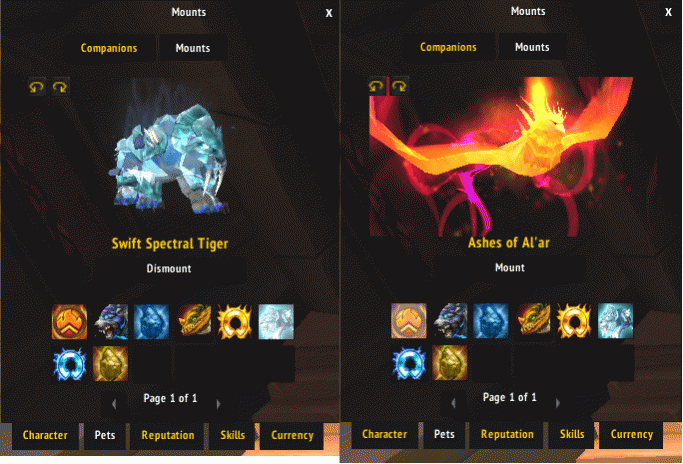
Task: Select orange chevron mount icon in left panel
Action: pos(70,322)
